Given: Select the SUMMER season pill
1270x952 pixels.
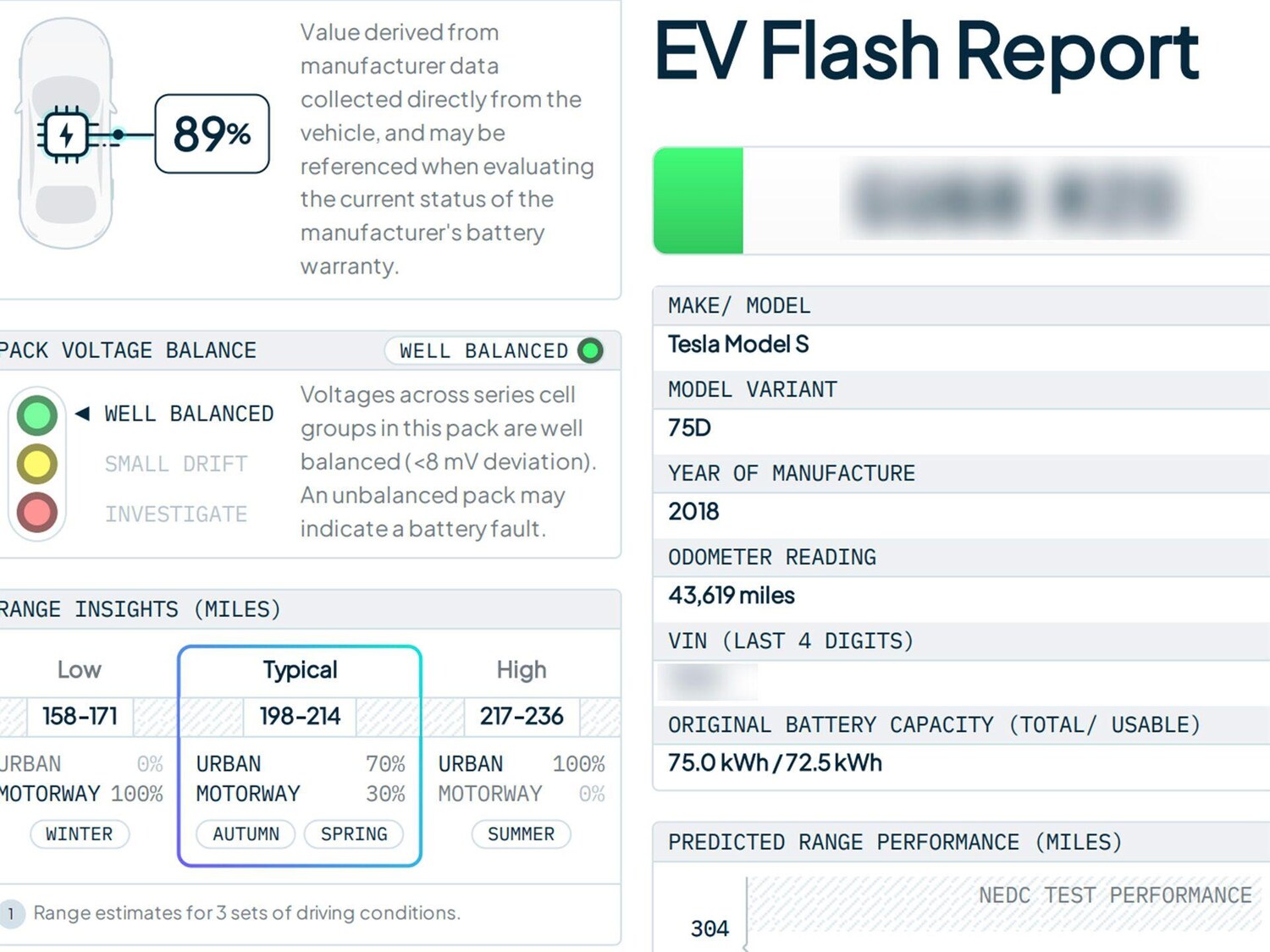Looking at the screenshot, I should 521,834.
